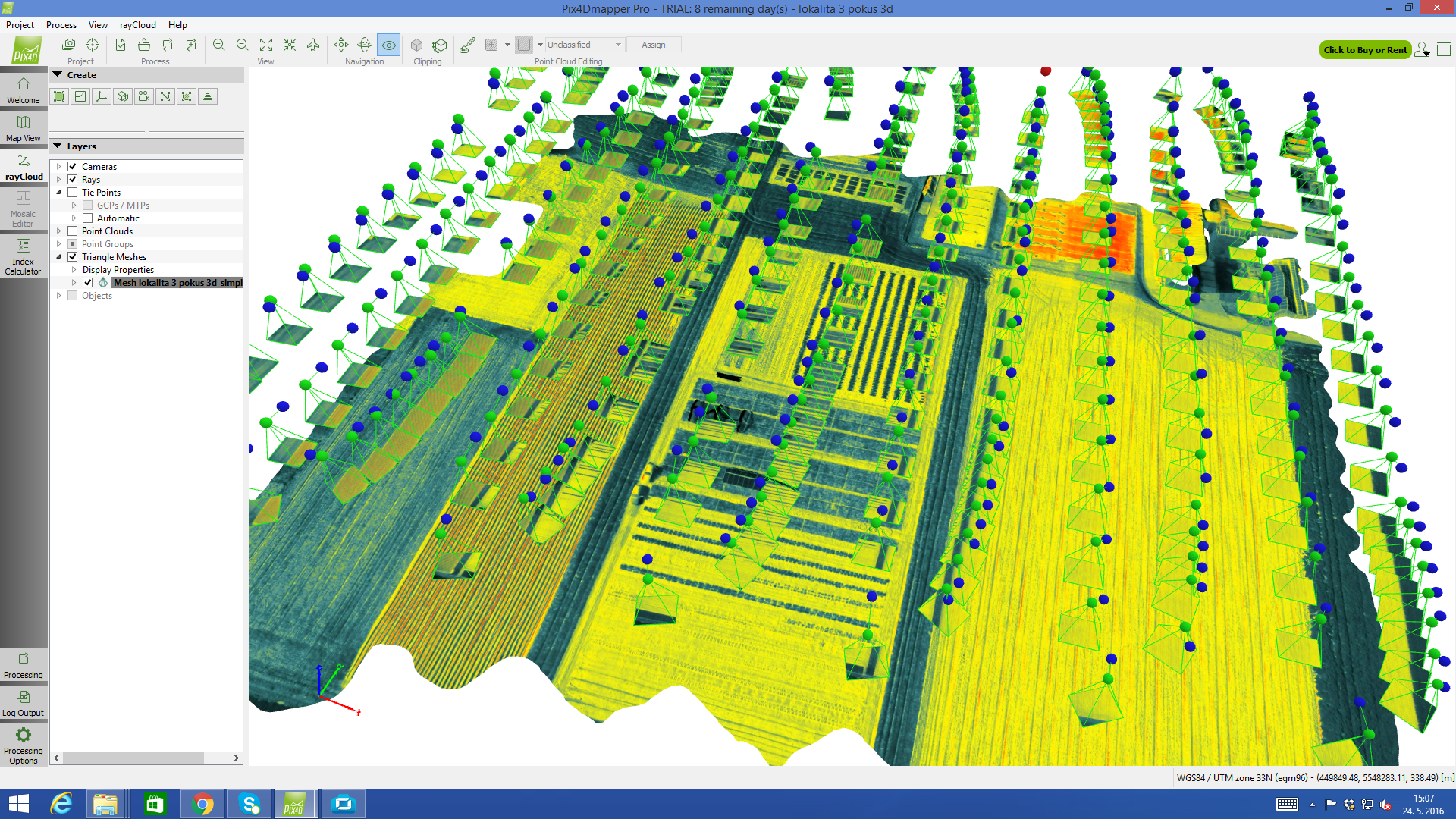
Task: Toggle the first person eye navigation mode
Action: click(x=388, y=45)
